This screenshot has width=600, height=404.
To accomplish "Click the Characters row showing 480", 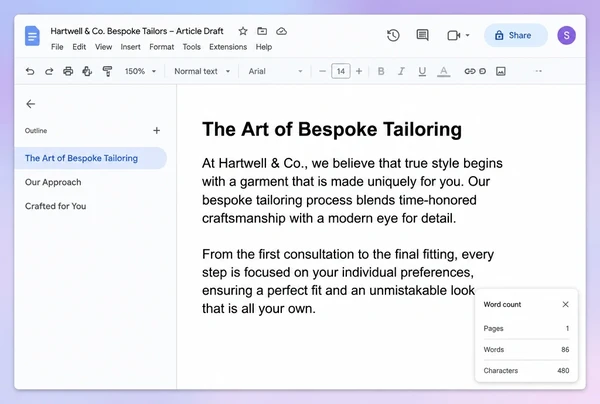I will 526,371.
